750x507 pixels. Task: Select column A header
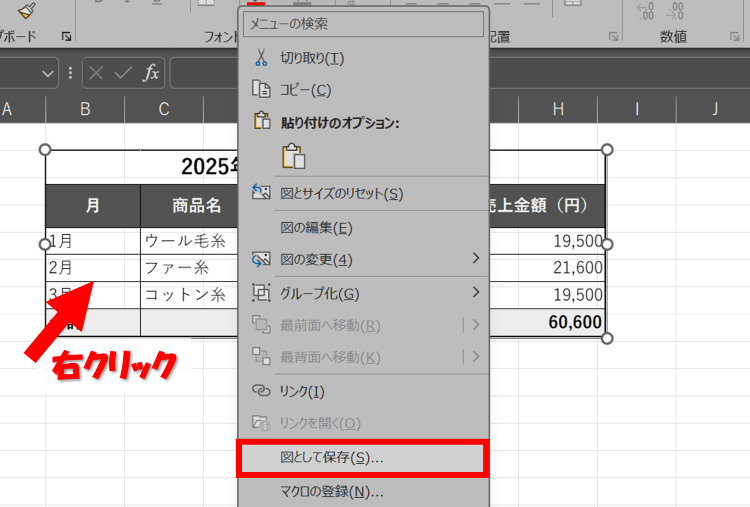tap(22, 109)
